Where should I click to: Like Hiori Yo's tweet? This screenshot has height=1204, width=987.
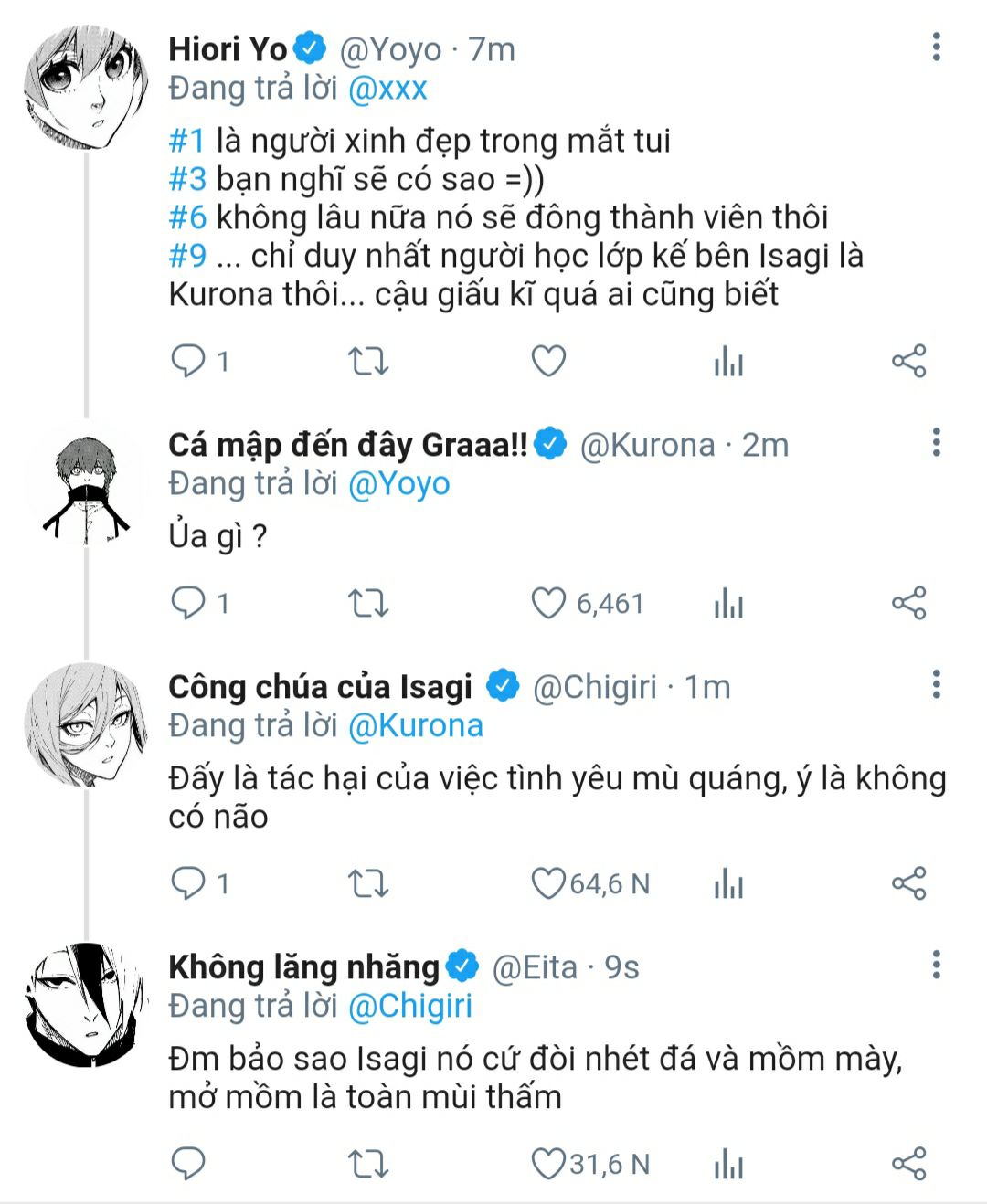pos(548,362)
